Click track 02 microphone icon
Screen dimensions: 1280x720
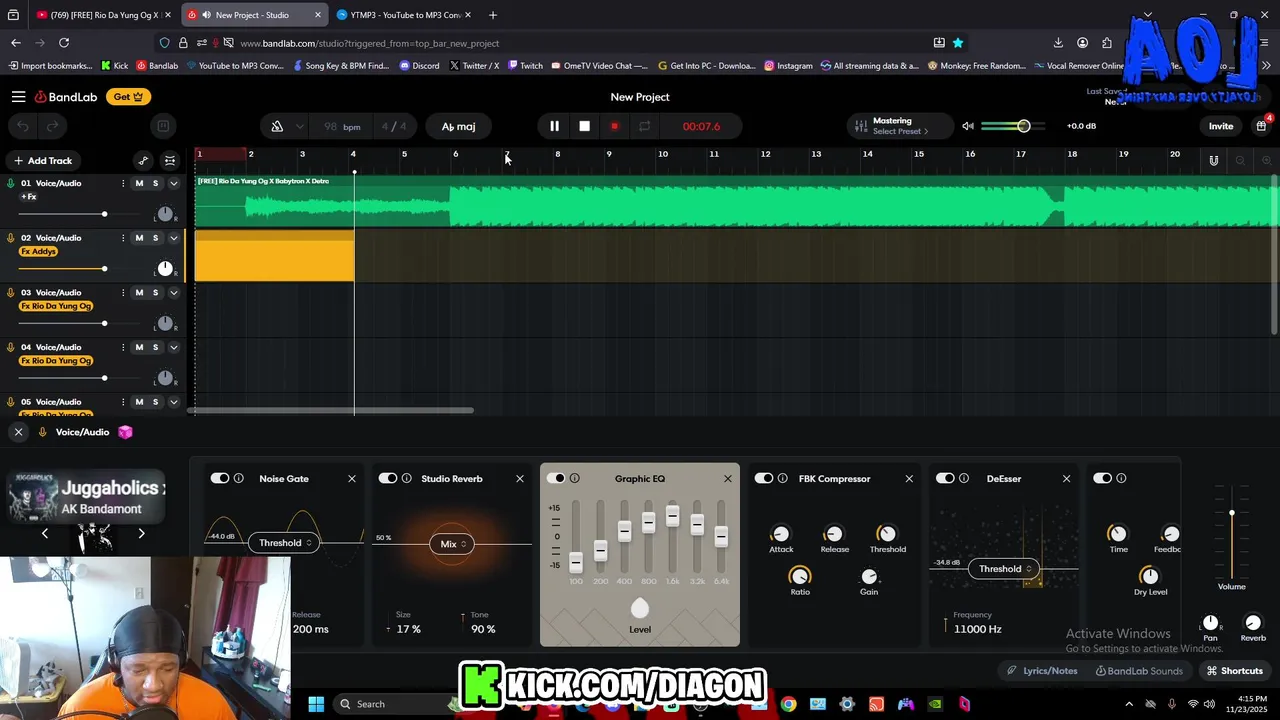pos(11,238)
